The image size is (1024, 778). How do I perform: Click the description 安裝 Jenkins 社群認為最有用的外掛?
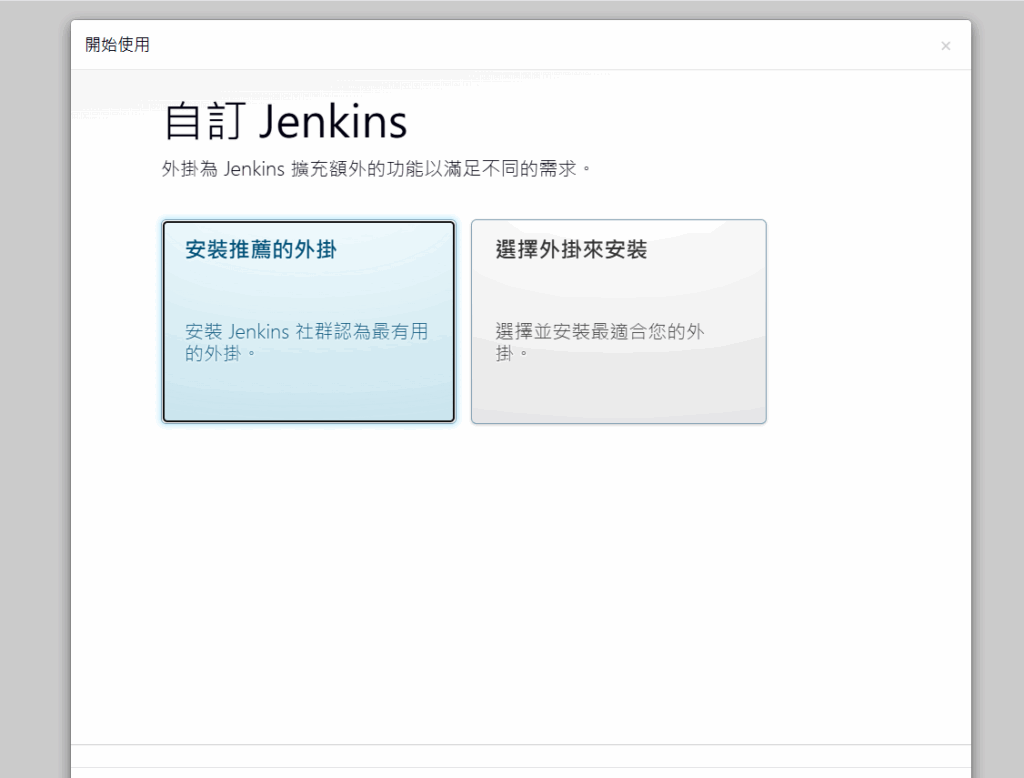click(x=306, y=342)
